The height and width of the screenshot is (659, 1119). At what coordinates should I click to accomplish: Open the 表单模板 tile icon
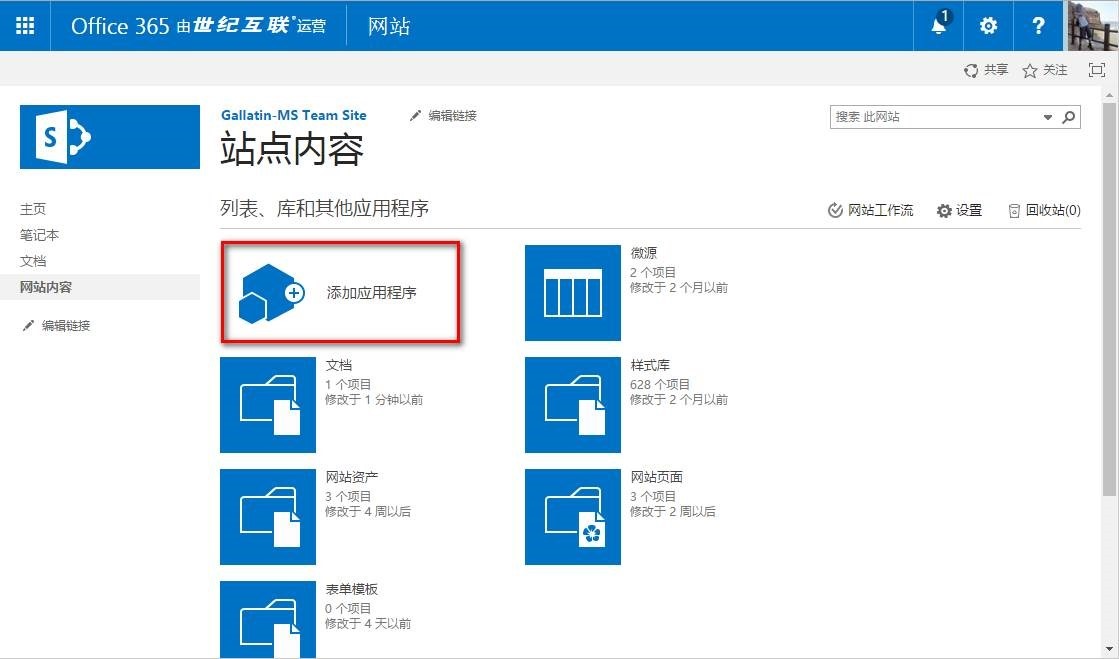point(268,619)
